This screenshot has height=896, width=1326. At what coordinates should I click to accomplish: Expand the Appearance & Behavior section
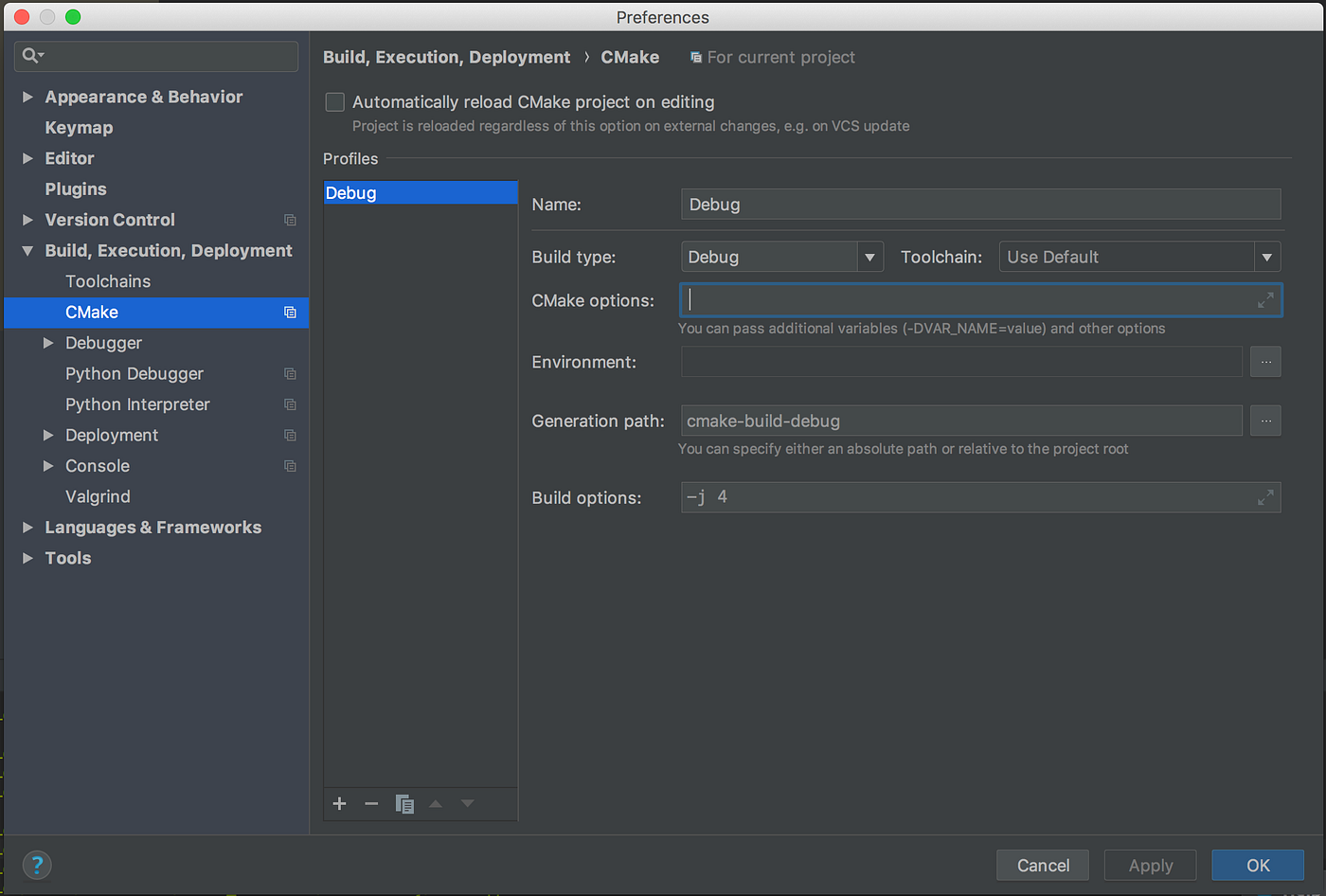(x=27, y=97)
